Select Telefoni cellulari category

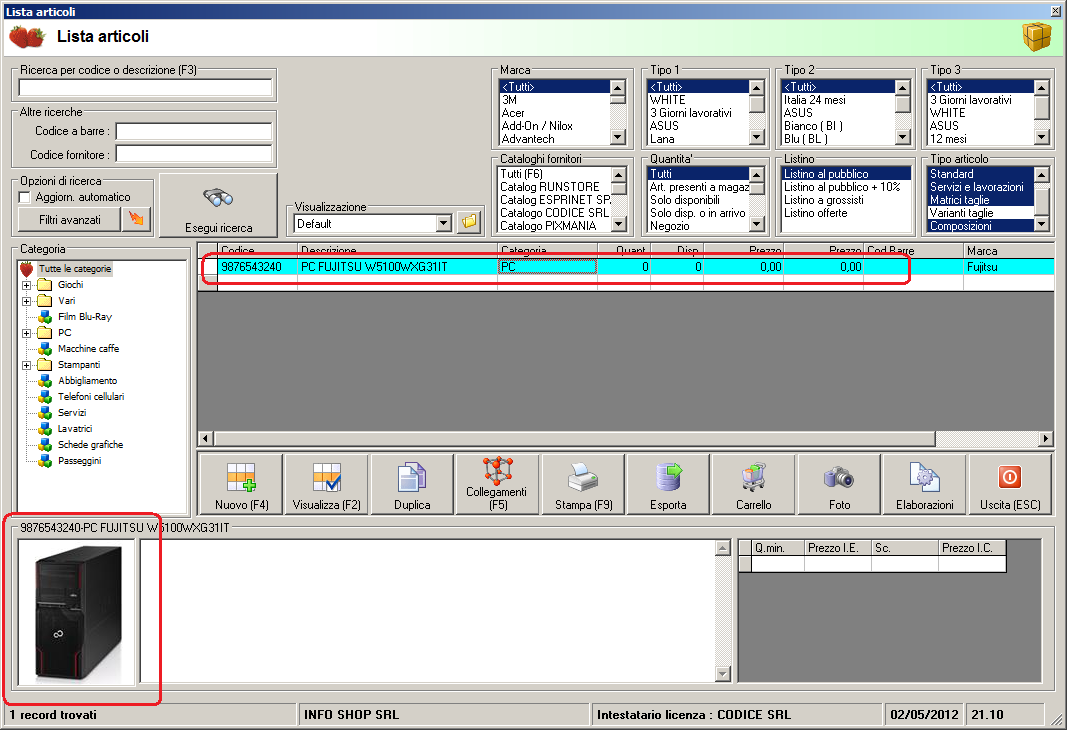coord(91,397)
